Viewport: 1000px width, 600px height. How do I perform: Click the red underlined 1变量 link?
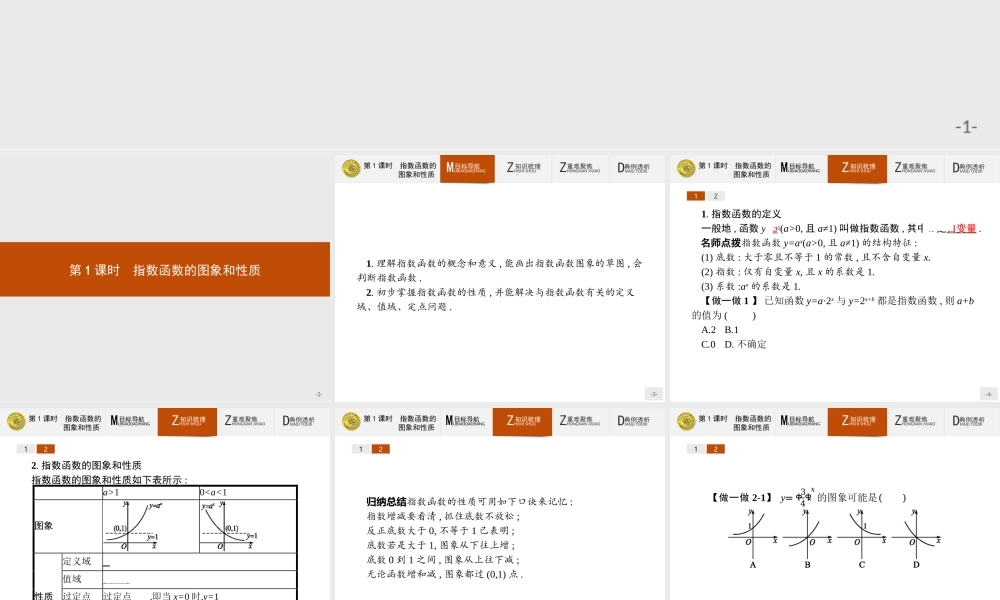point(965,230)
